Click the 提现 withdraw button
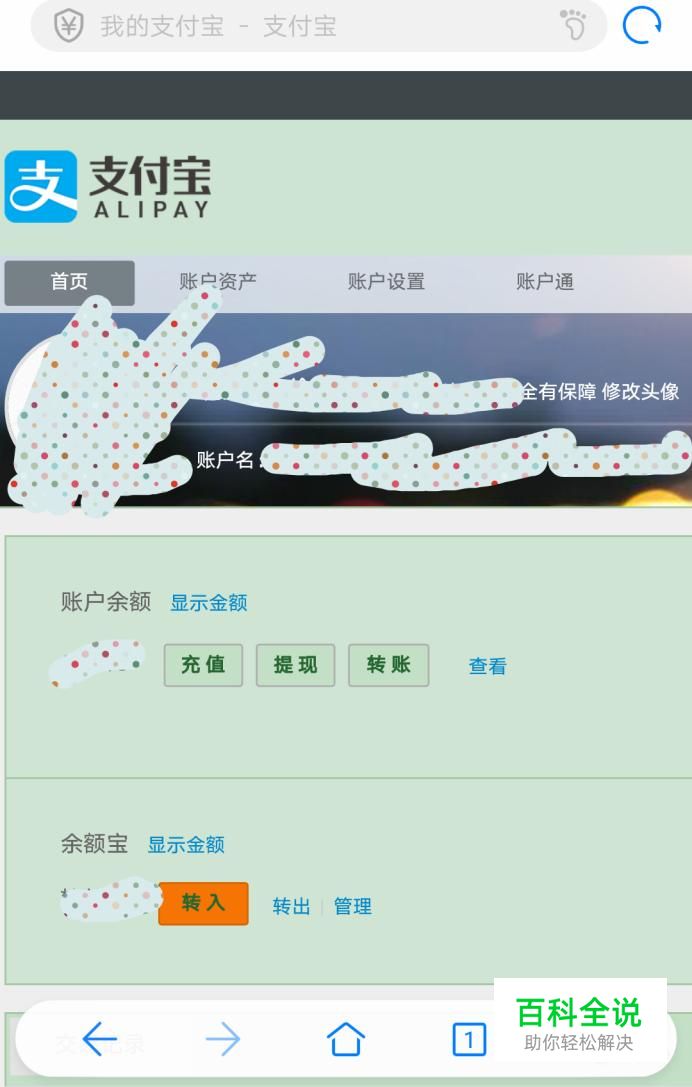 (295, 665)
